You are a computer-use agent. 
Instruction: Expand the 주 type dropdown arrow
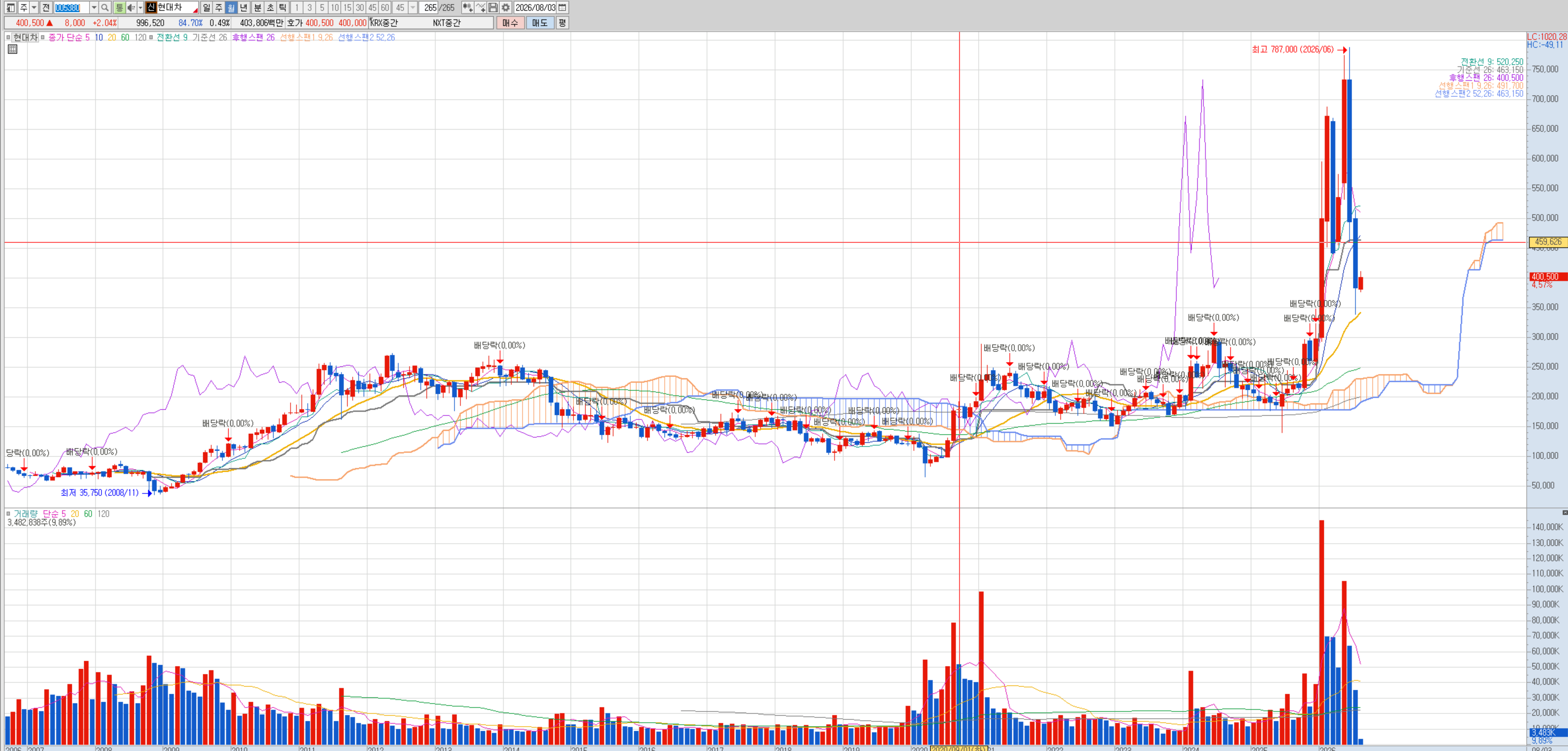(x=34, y=7)
